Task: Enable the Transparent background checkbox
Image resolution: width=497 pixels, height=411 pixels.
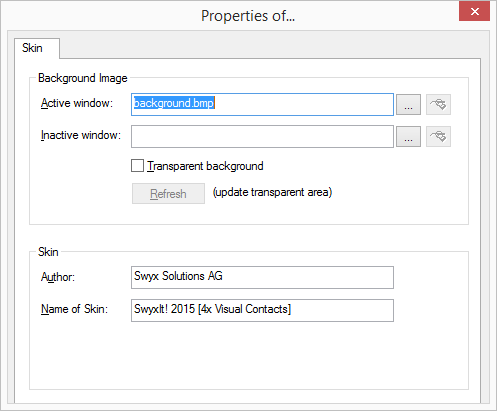Action: tap(137, 166)
